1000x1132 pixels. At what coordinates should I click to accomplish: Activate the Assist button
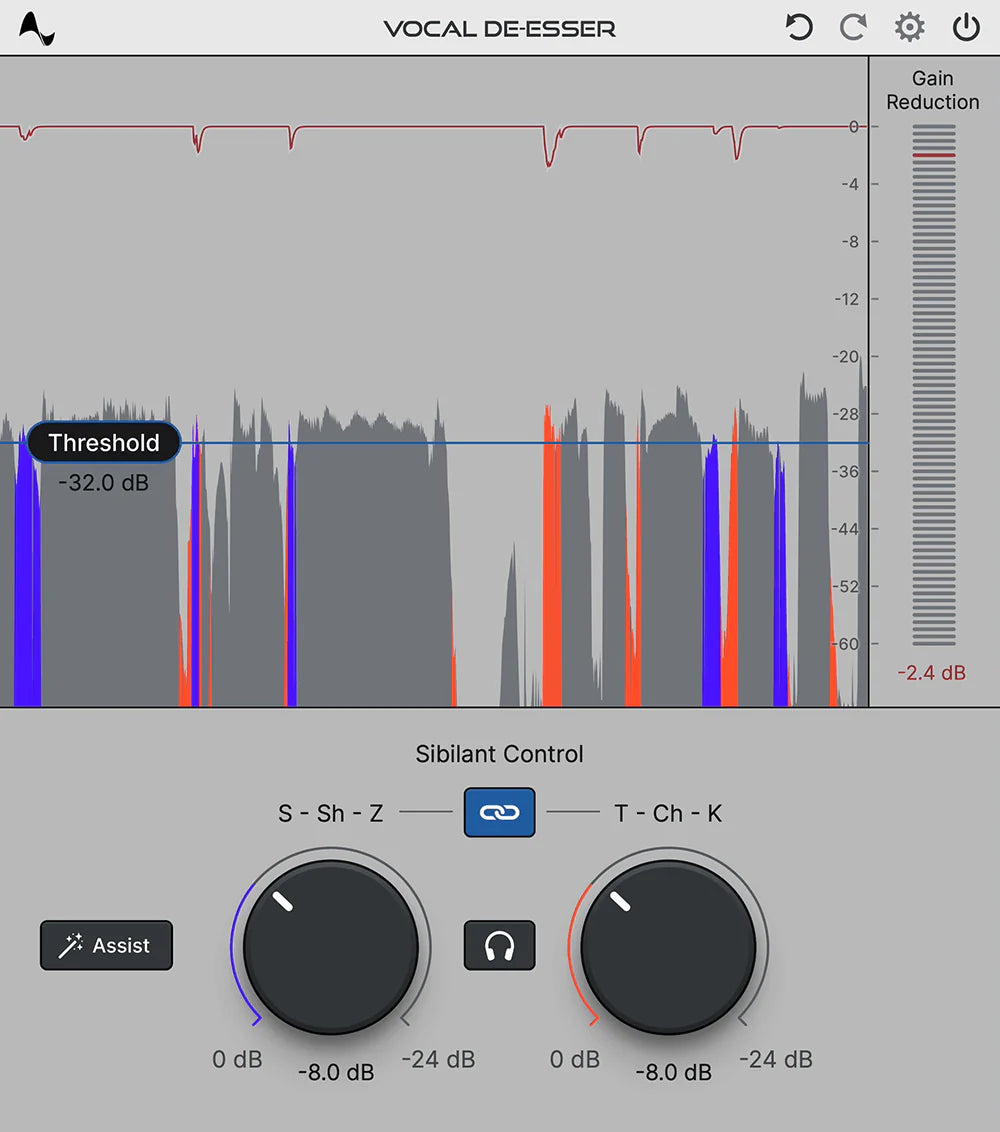[106, 945]
